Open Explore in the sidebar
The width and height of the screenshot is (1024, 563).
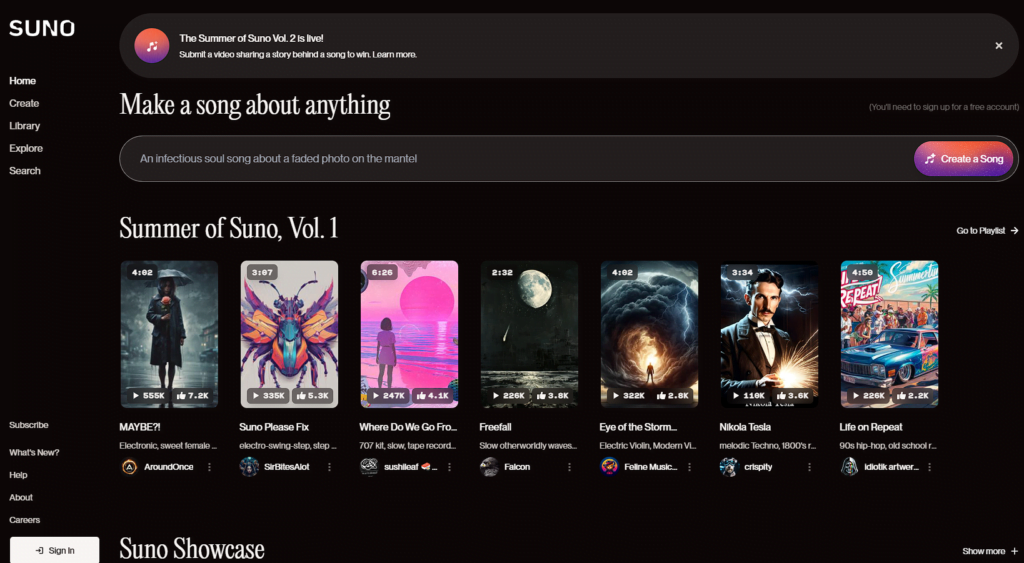(x=26, y=148)
